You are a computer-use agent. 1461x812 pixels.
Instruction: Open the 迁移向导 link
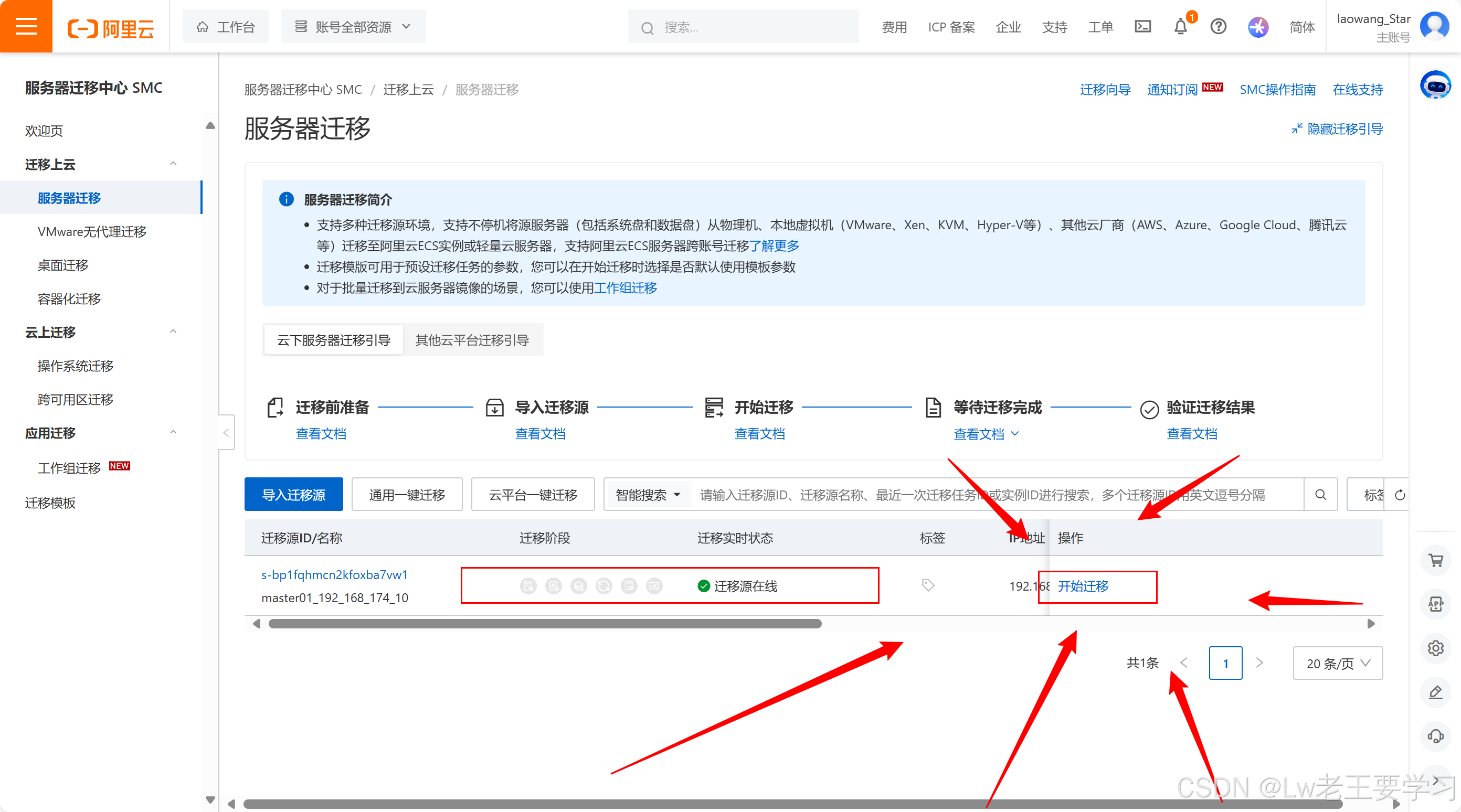coord(1105,89)
